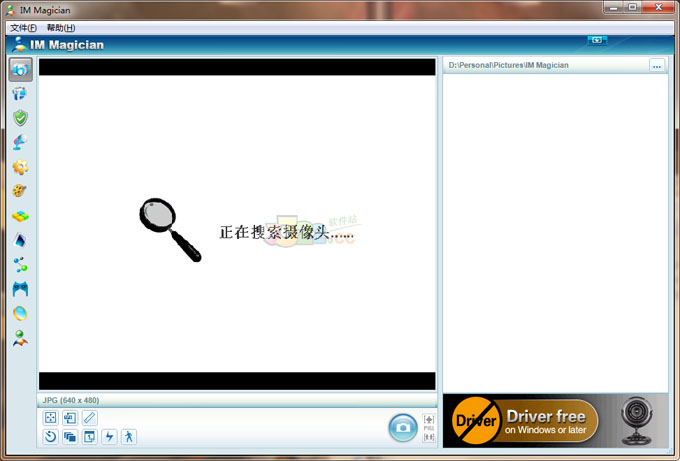Click the pink microphone sidebar icon

(20, 142)
